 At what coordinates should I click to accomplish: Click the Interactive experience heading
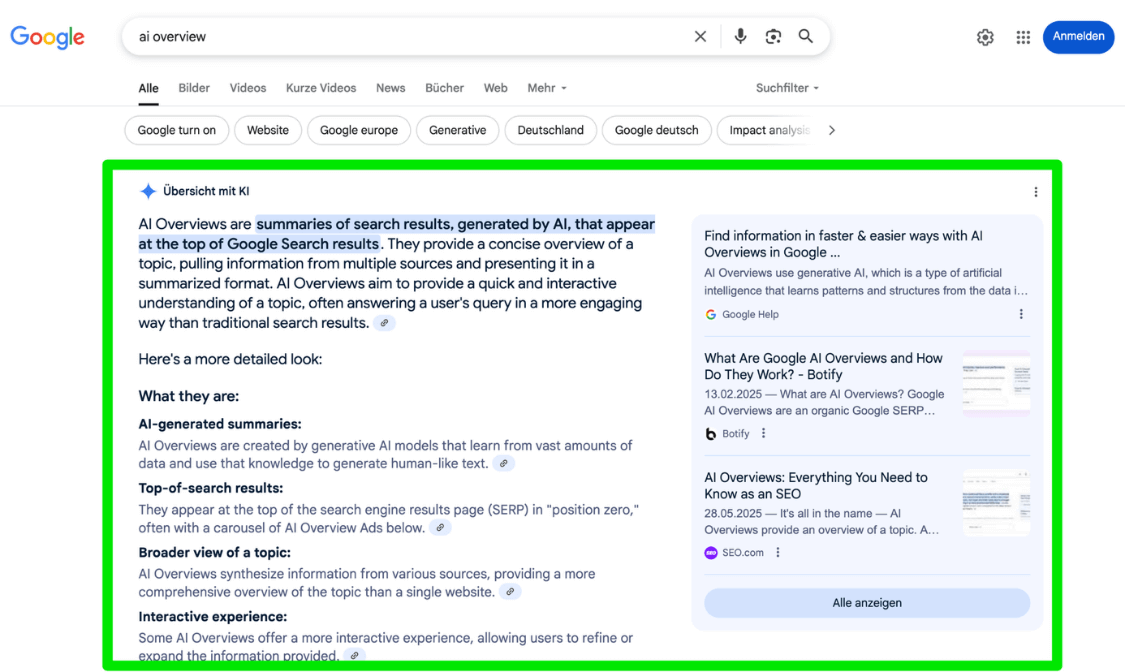212,617
